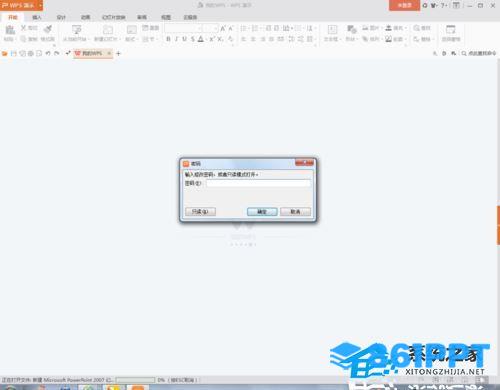This screenshot has width=500, height=390.
Task: Expand the new slide dropdown arrow
Action: 120,39
